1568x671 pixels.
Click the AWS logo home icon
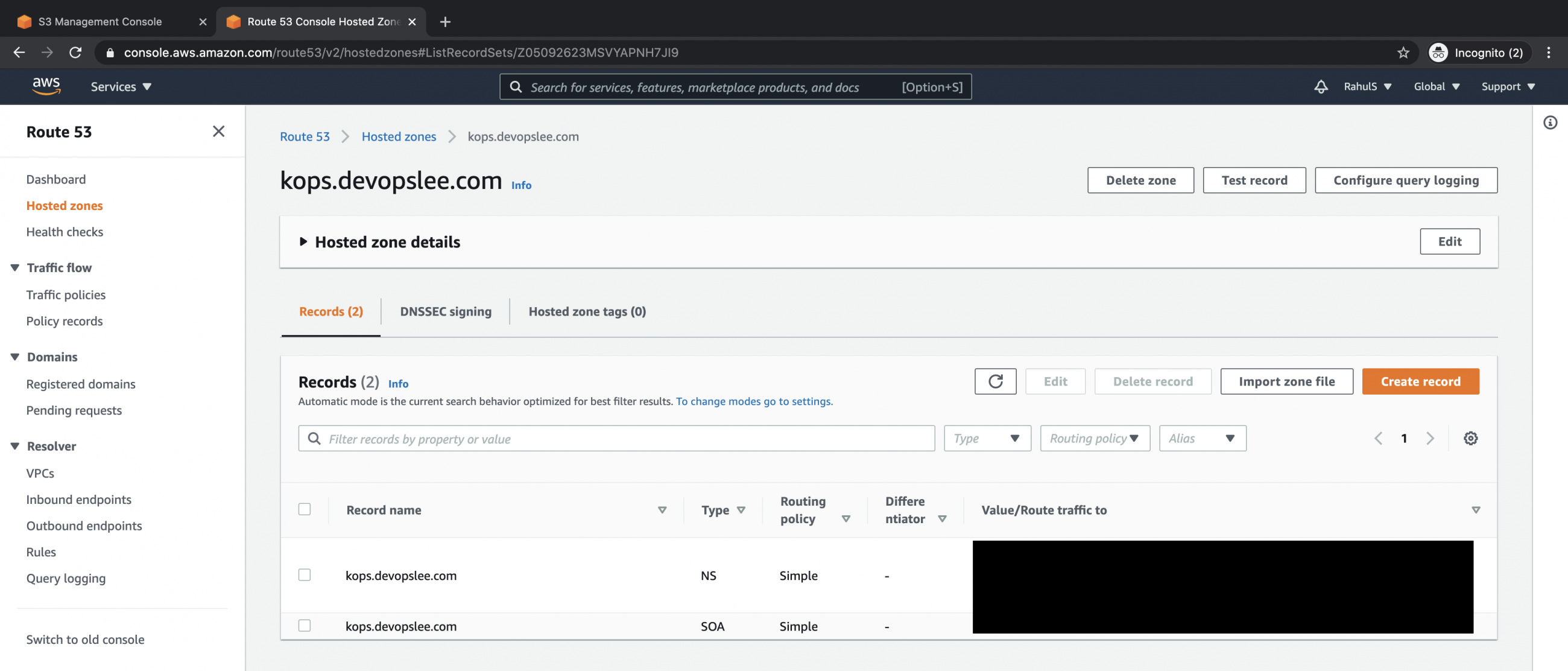point(46,86)
